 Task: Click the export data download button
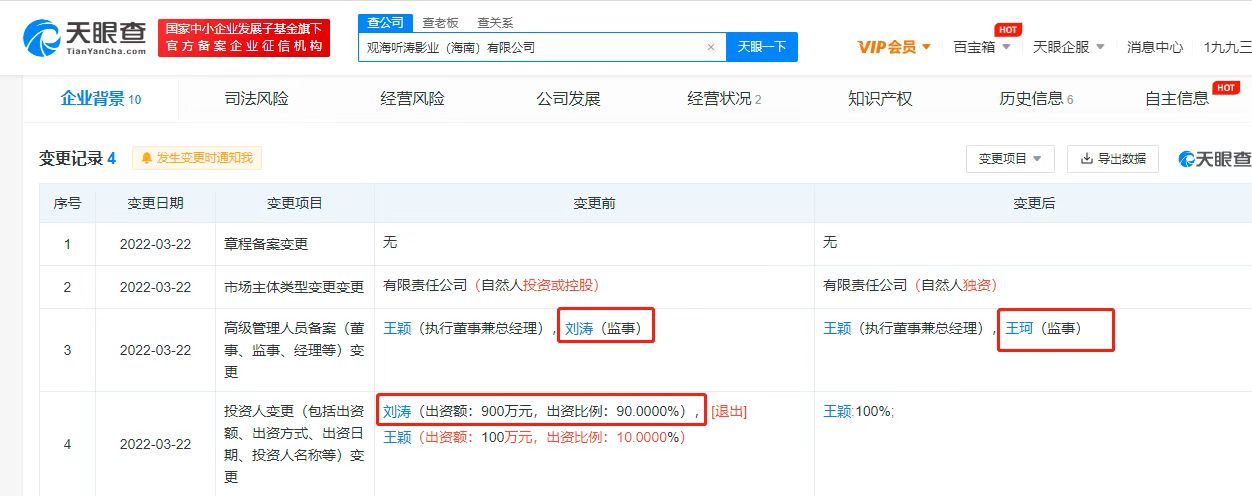(x=1113, y=159)
